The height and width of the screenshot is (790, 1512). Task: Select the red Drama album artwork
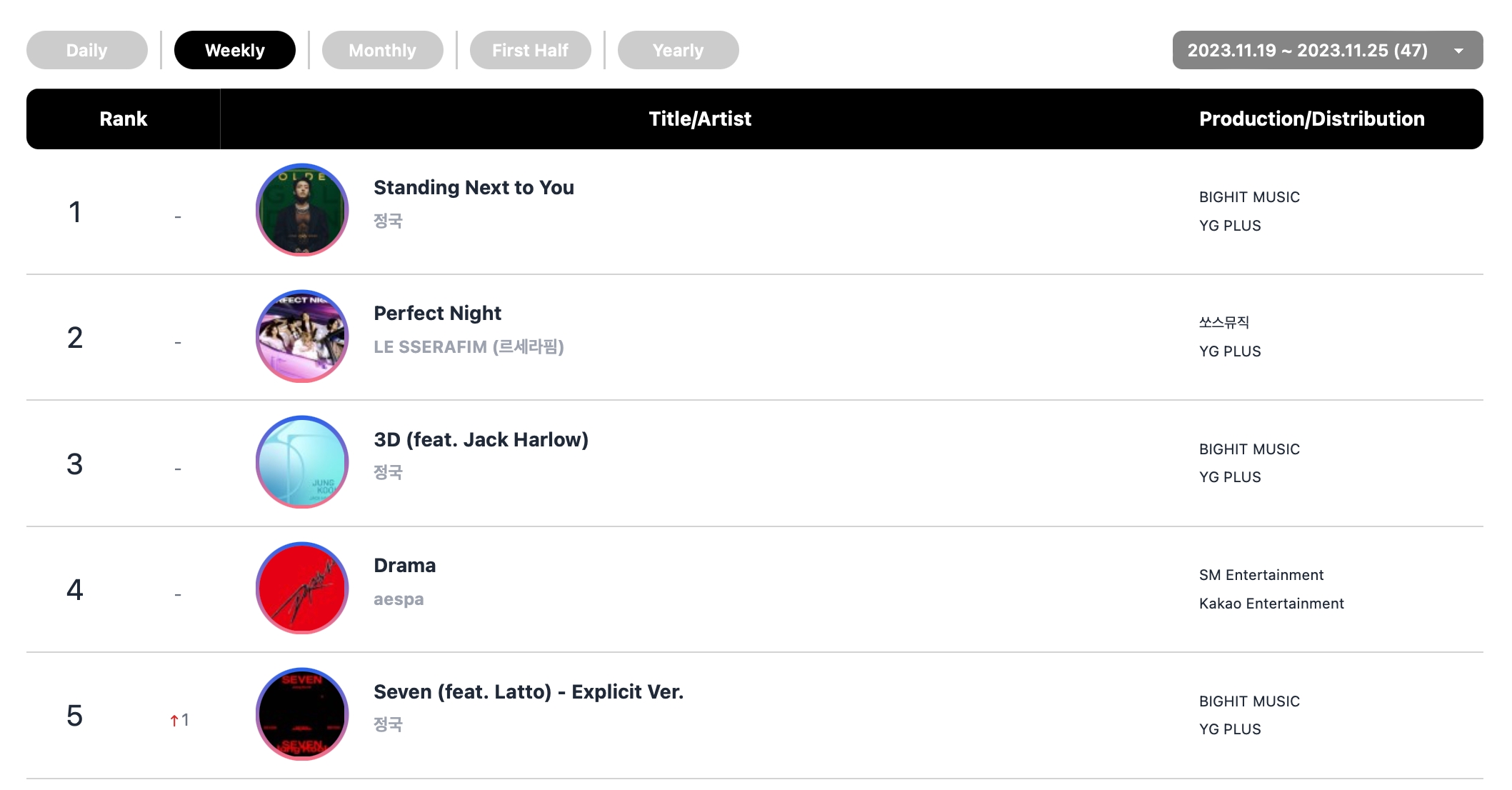point(302,588)
